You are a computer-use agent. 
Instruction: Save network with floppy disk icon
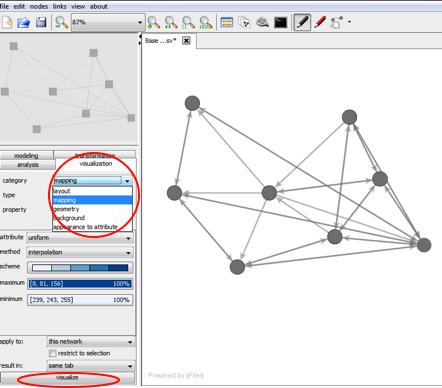[x=41, y=23]
